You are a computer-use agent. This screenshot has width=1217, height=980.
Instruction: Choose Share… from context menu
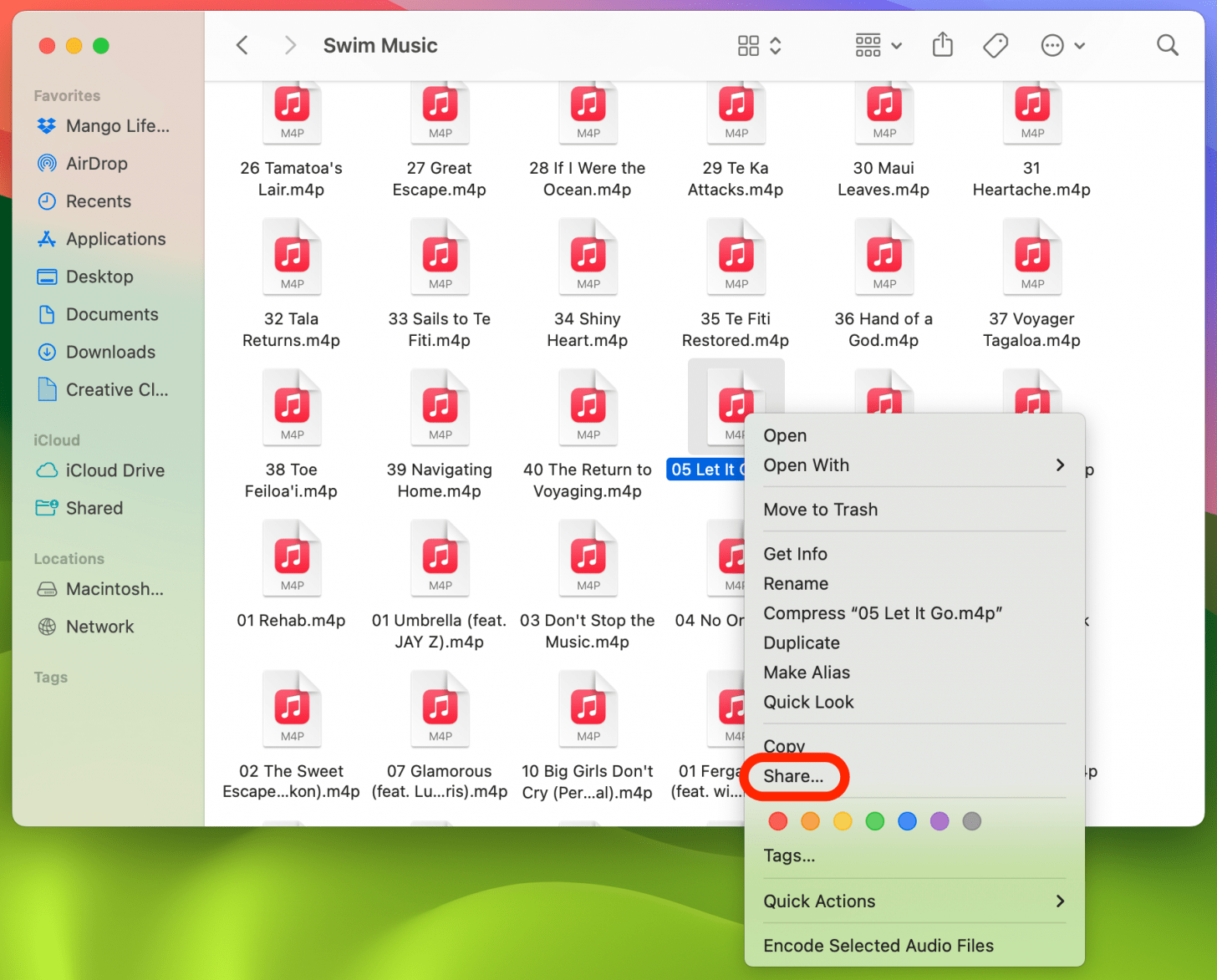[x=793, y=776]
